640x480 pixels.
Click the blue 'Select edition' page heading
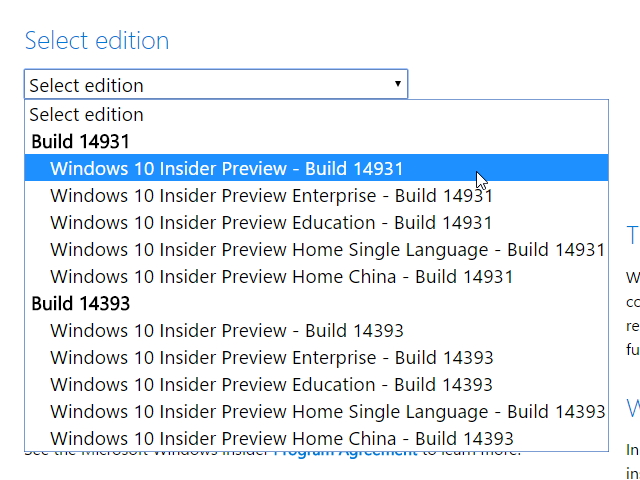click(x=96, y=41)
